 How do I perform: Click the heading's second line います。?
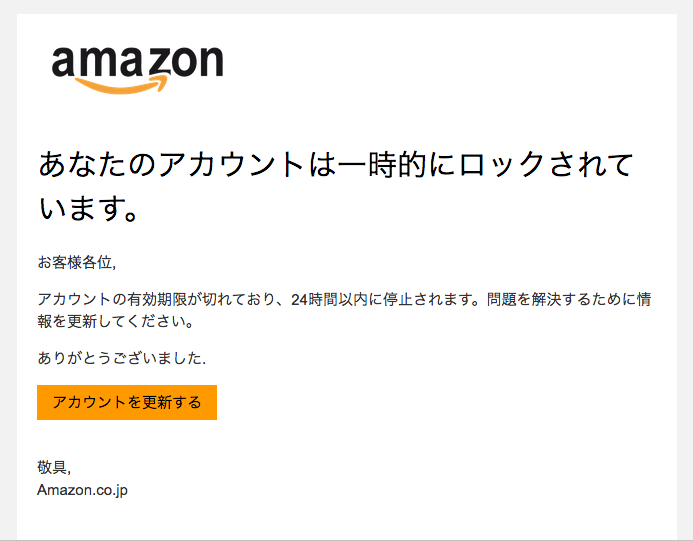click(x=88, y=208)
